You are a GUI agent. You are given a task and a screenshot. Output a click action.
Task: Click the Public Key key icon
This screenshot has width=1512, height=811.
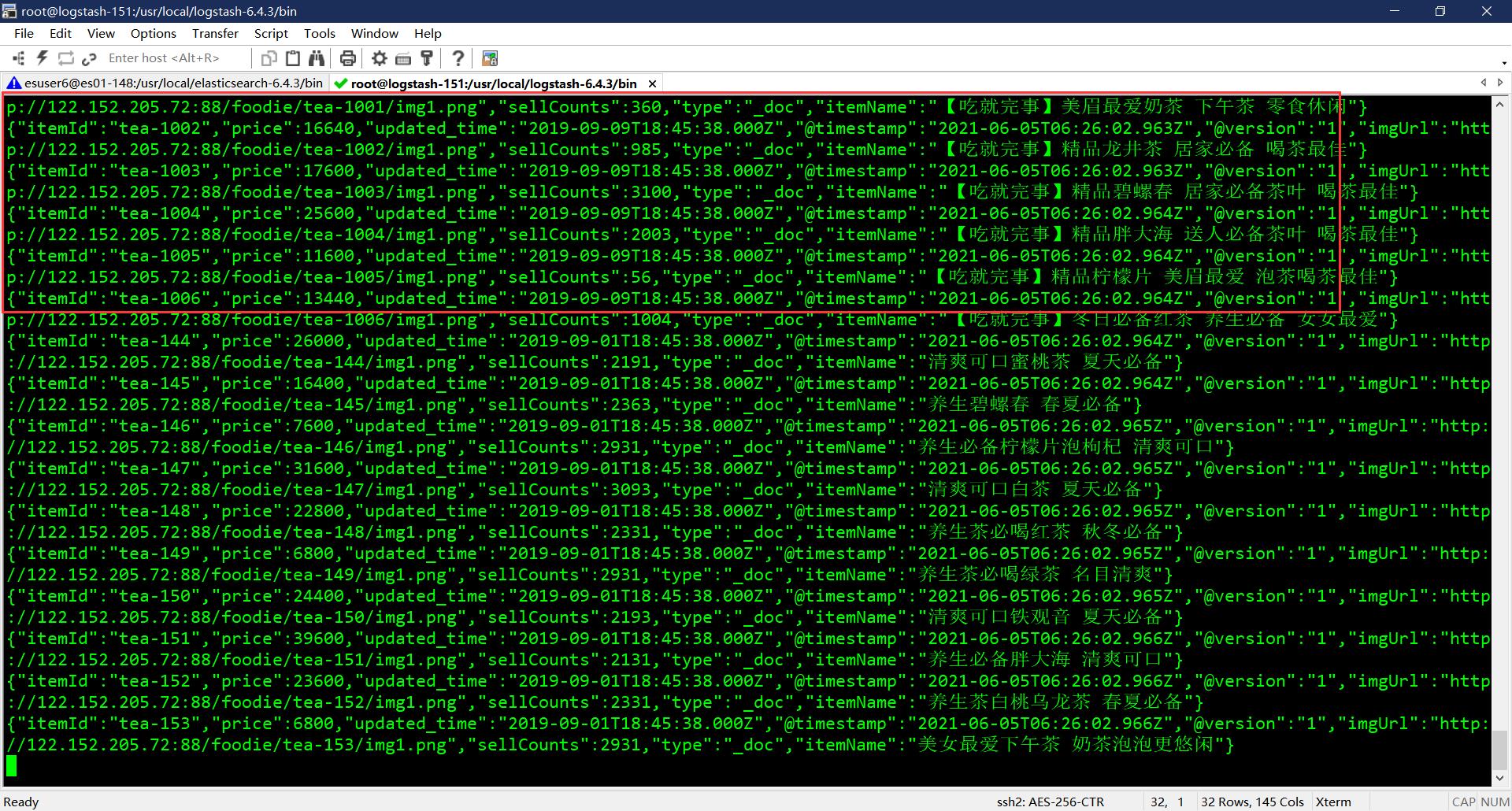[x=427, y=58]
